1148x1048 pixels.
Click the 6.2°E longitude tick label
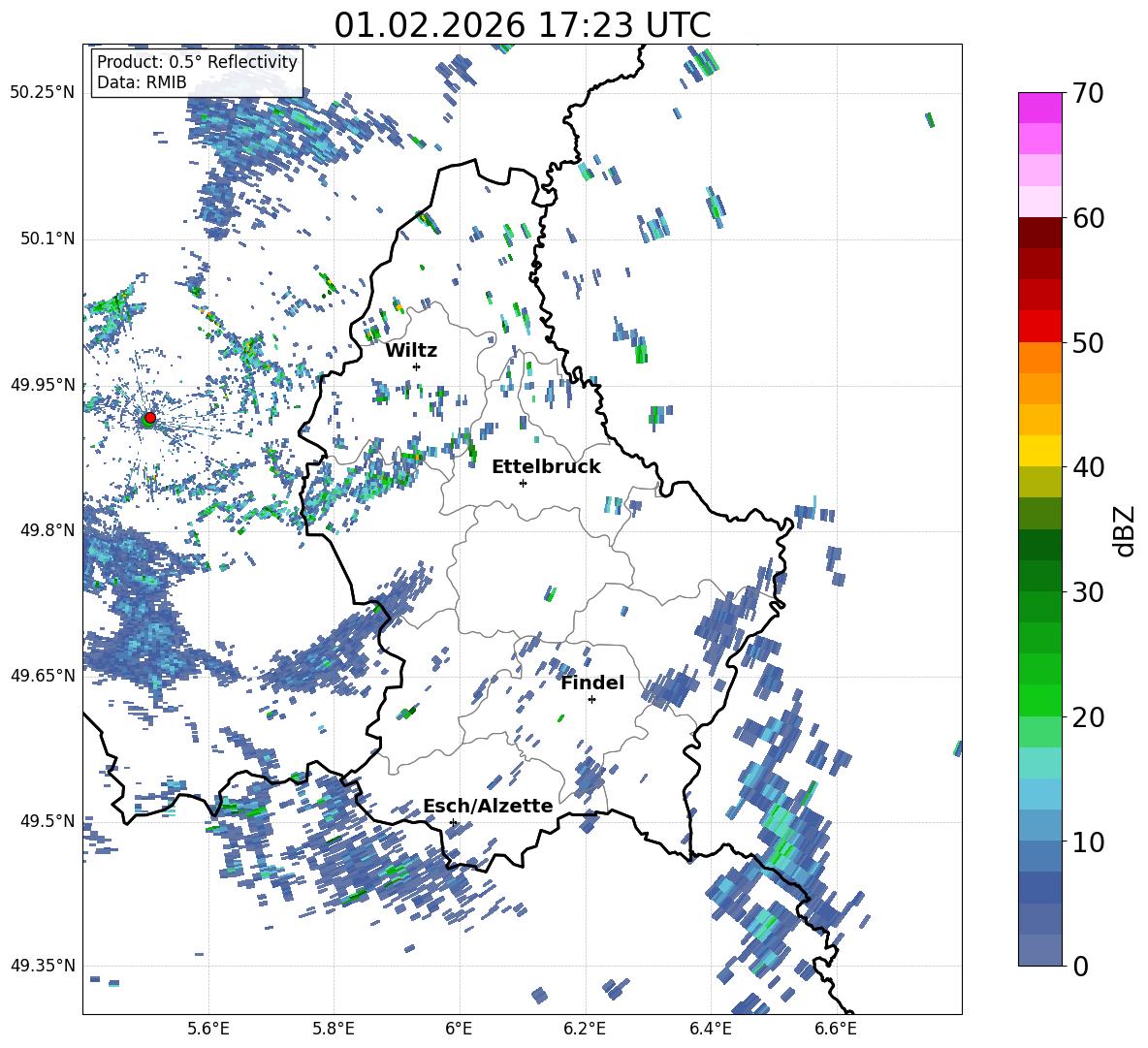(585, 1028)
